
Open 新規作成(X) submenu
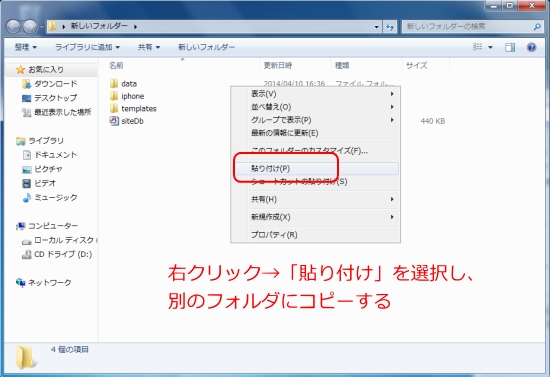point(315,217)
